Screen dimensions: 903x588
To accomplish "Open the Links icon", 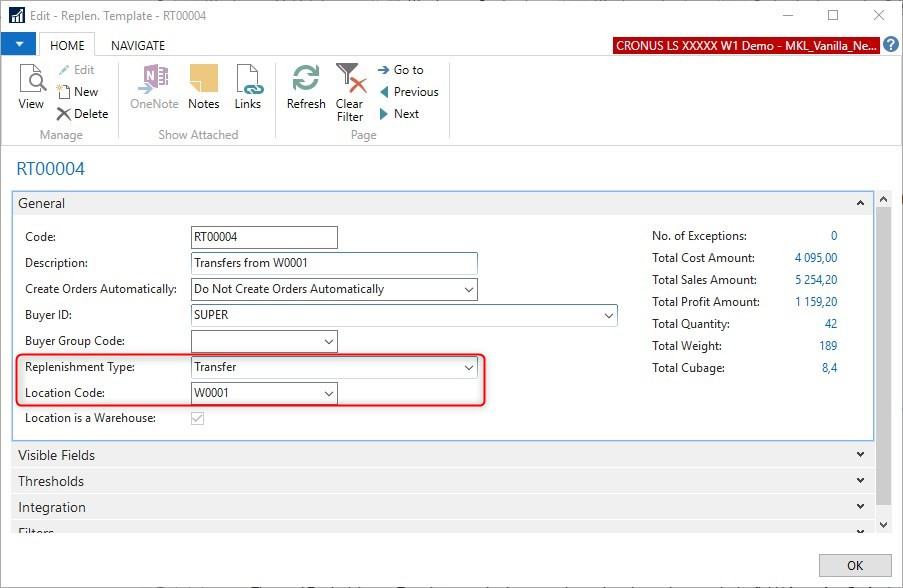I will point(247,87).
